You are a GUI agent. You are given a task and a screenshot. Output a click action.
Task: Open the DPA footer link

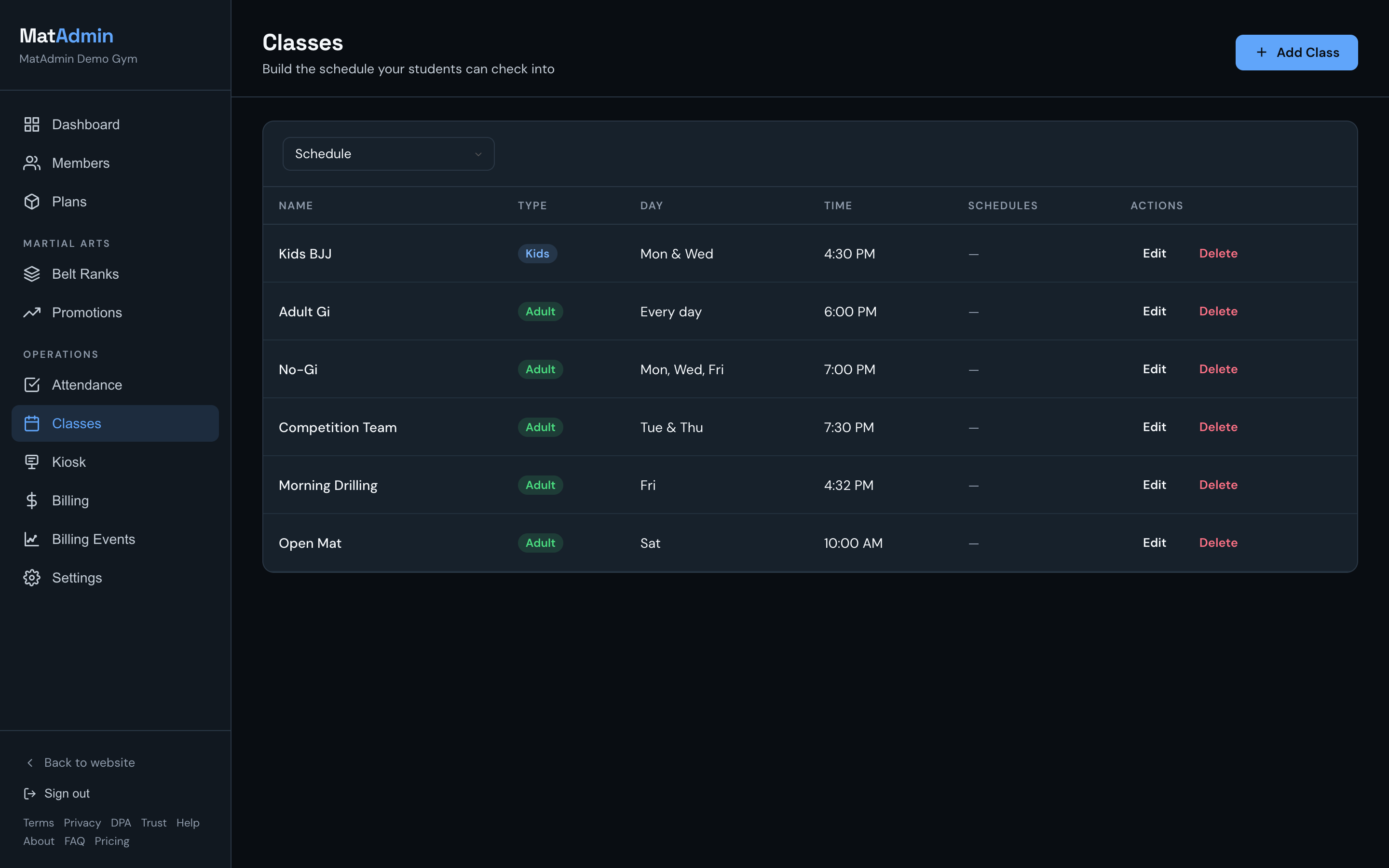point(121,823)
